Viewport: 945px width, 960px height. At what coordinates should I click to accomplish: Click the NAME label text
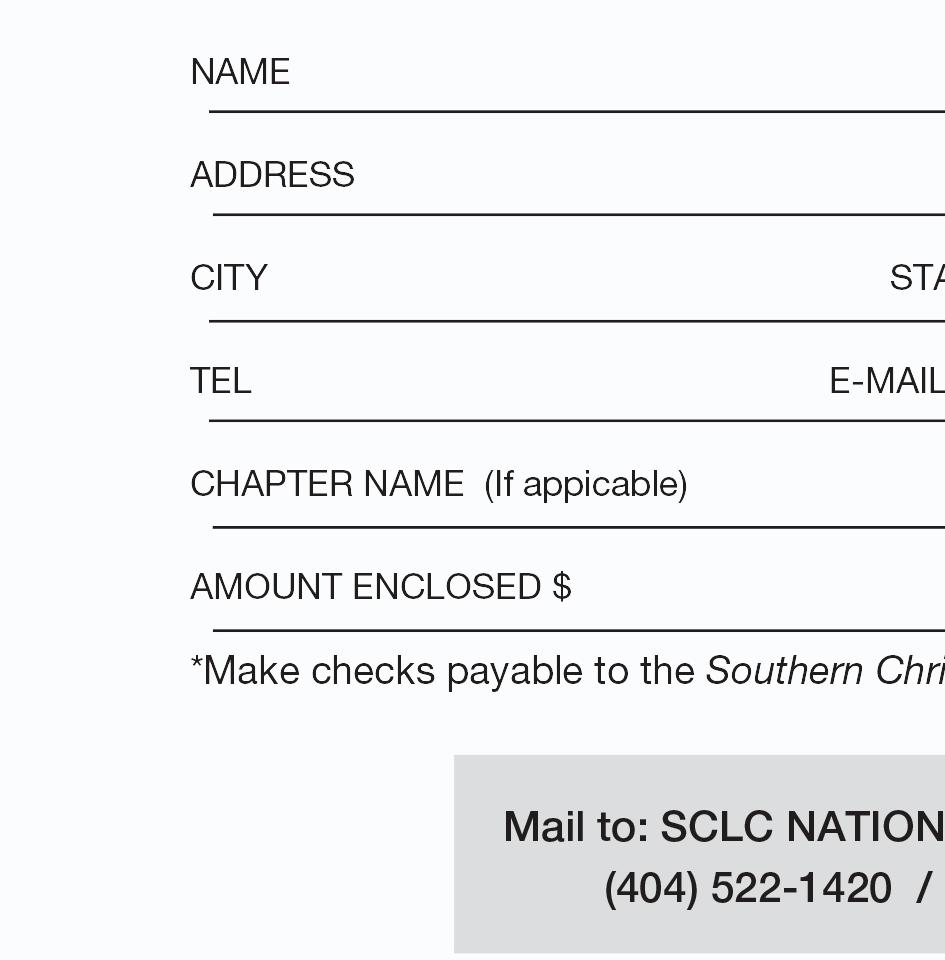240,72
